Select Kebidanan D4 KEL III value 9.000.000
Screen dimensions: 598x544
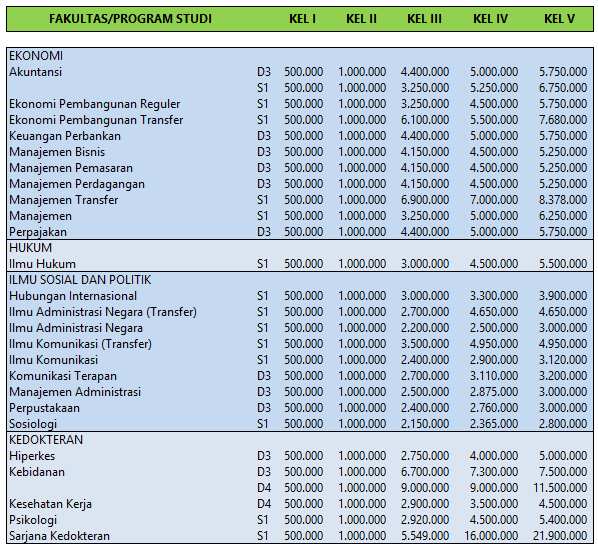tap(424, 488)
